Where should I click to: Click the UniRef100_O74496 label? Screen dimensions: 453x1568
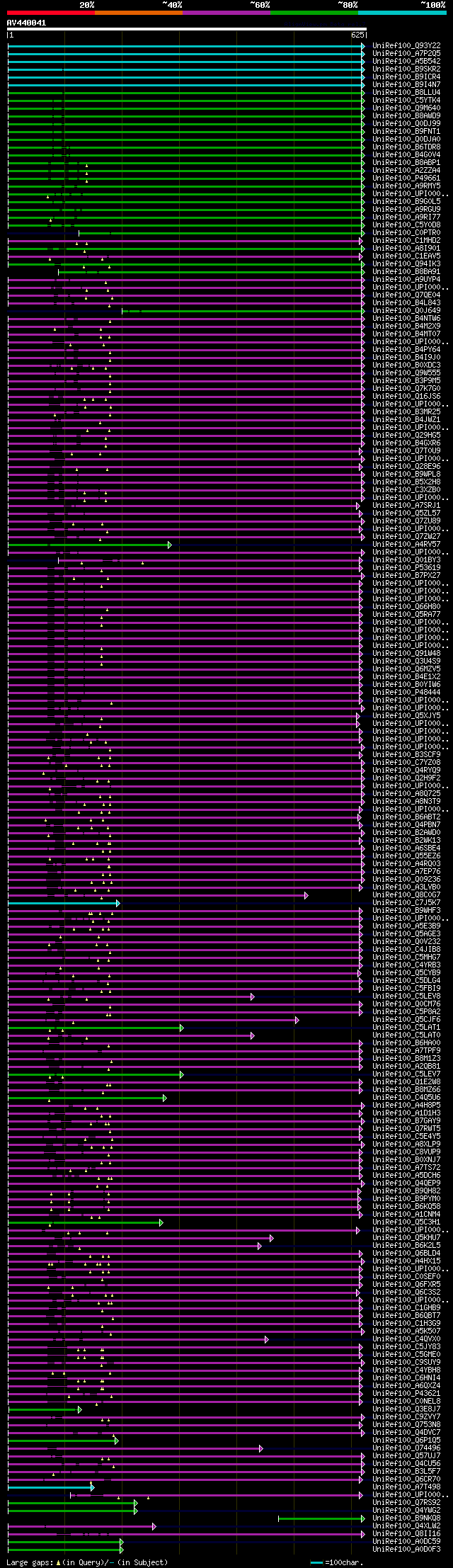(x=406, y=1448)
